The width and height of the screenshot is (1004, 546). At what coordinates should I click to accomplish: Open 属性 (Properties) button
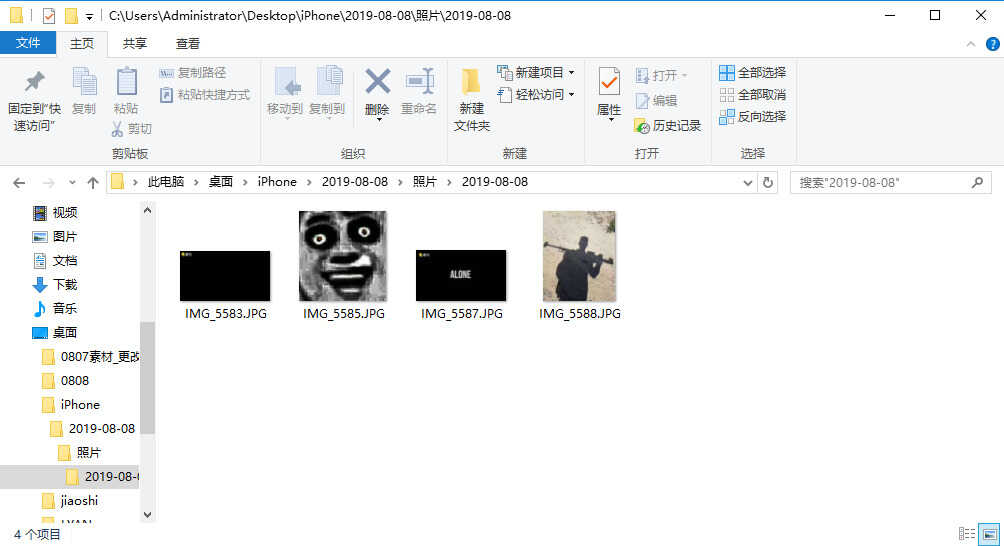click(x=609, y=93)
